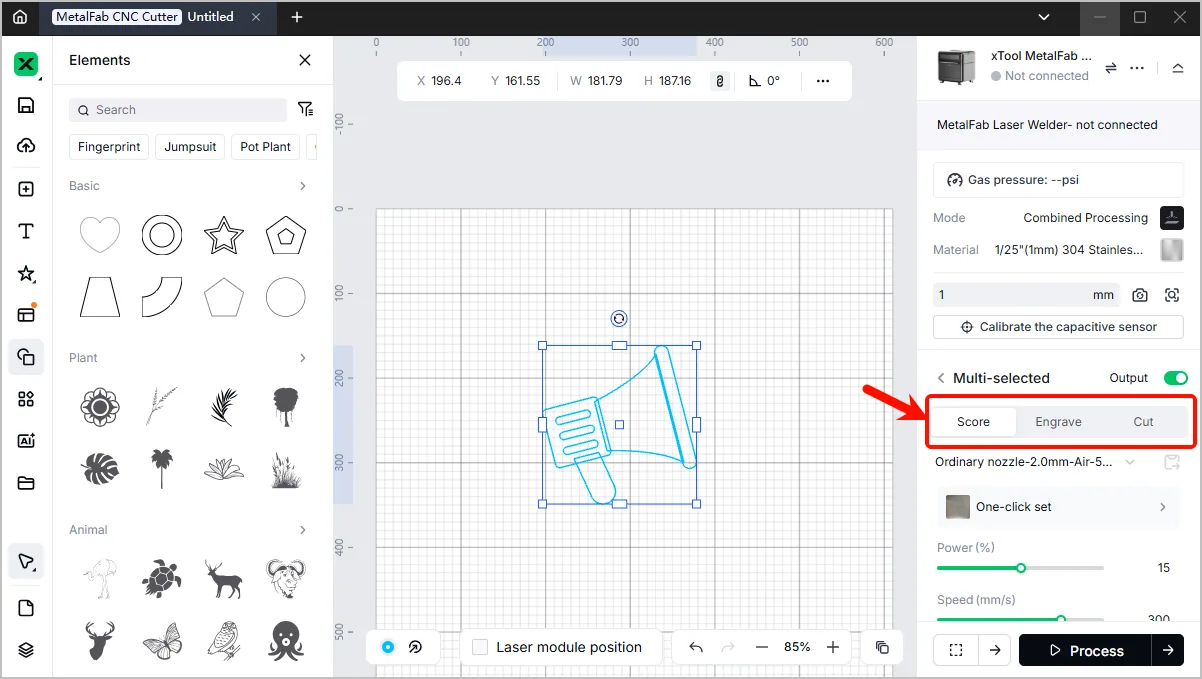Switch to the Cut tab
The image size is (1202, 679).
[x=1143, y=422]
